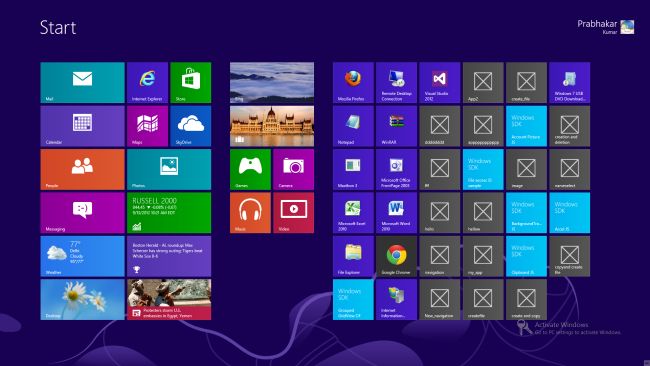Screen dimensions: 650x366
Task: Open the Mail tile
Action: tap(82, 82)
